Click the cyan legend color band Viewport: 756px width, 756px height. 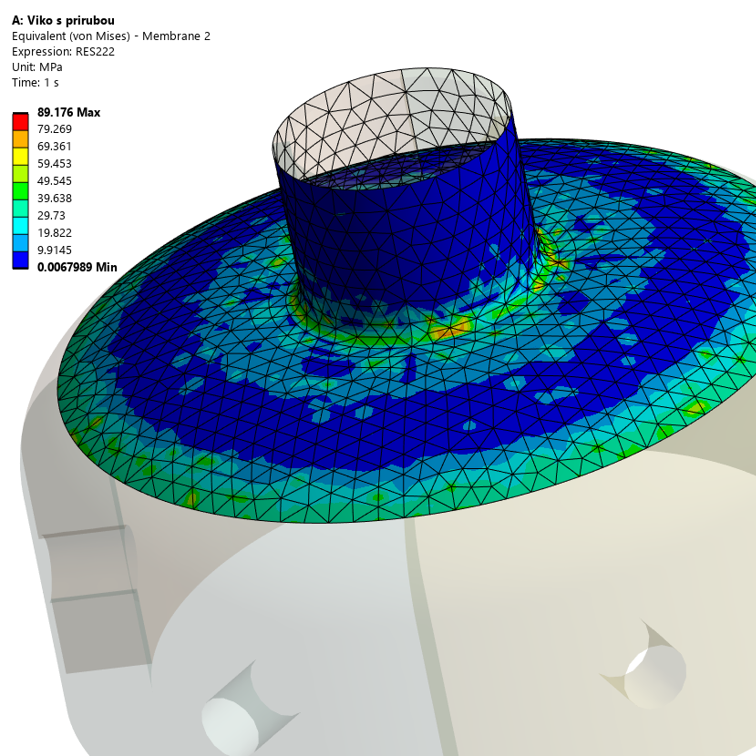[20, 225]
